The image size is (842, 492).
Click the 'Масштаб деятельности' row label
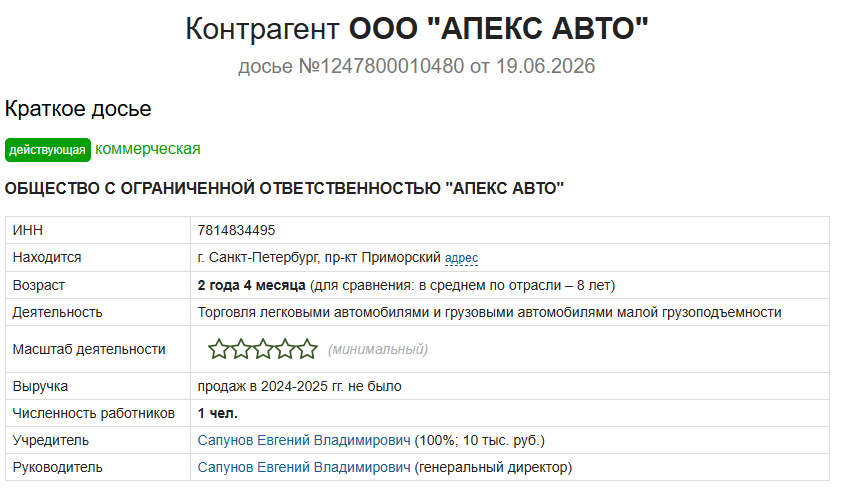pos(89,349)
